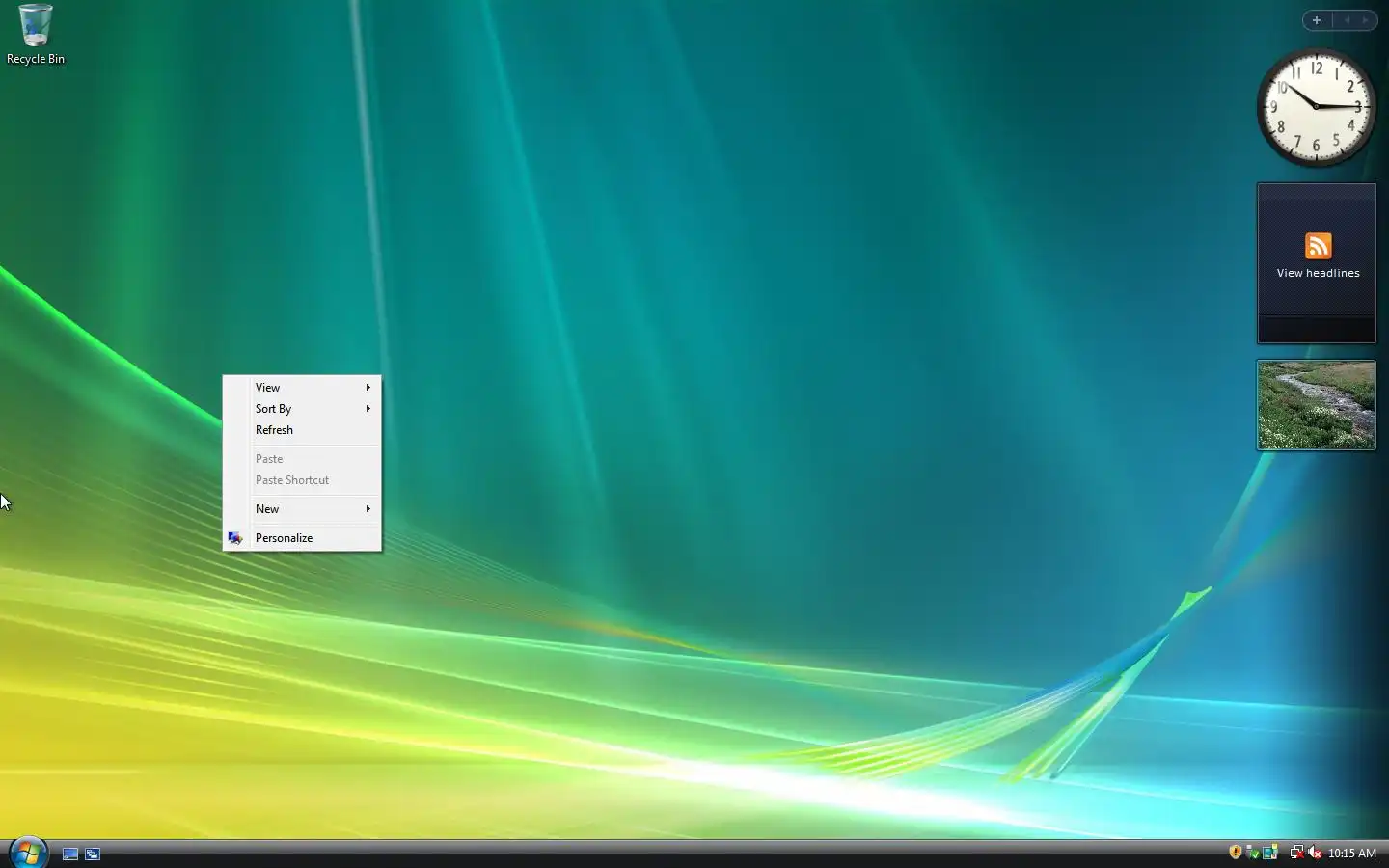The image size is (1389, 868).
Task: Click the Add Gadgets plus button
Action: (x=1317, y=19)
